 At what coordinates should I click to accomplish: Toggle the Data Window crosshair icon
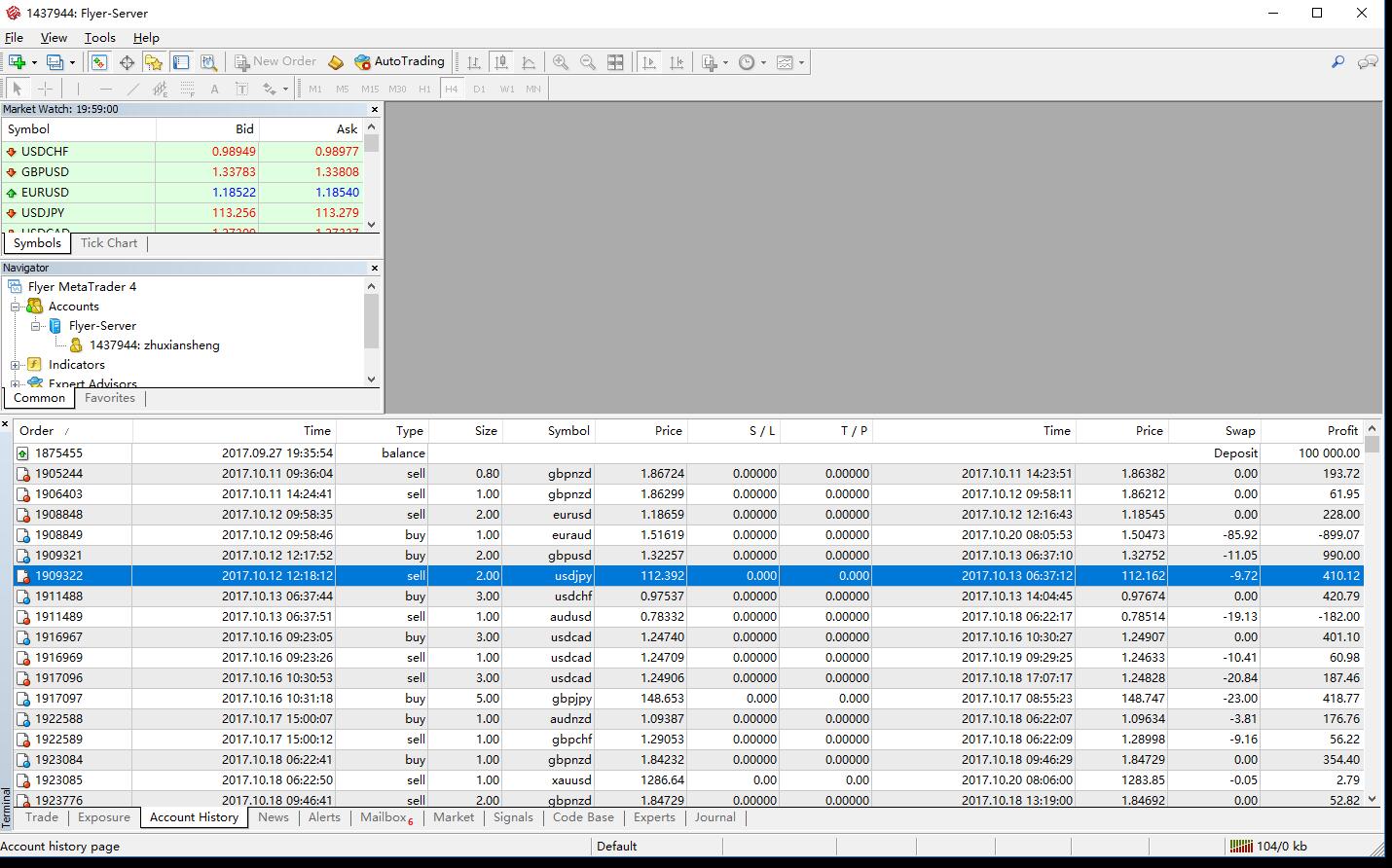pos(127,62)
